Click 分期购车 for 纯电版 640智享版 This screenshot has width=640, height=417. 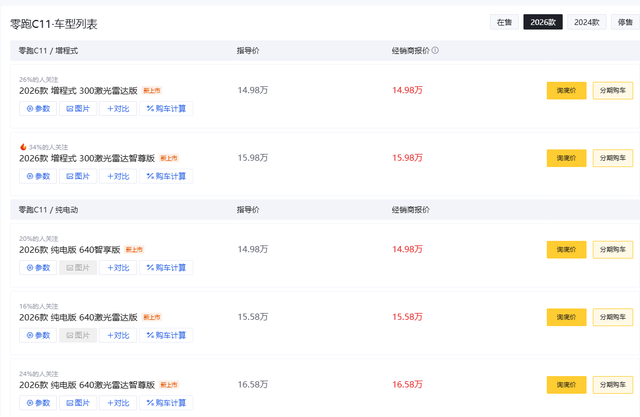click(613, 250)
